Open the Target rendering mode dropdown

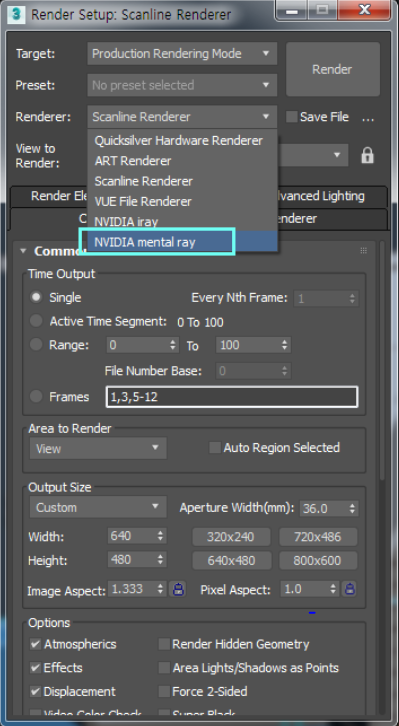182,54
